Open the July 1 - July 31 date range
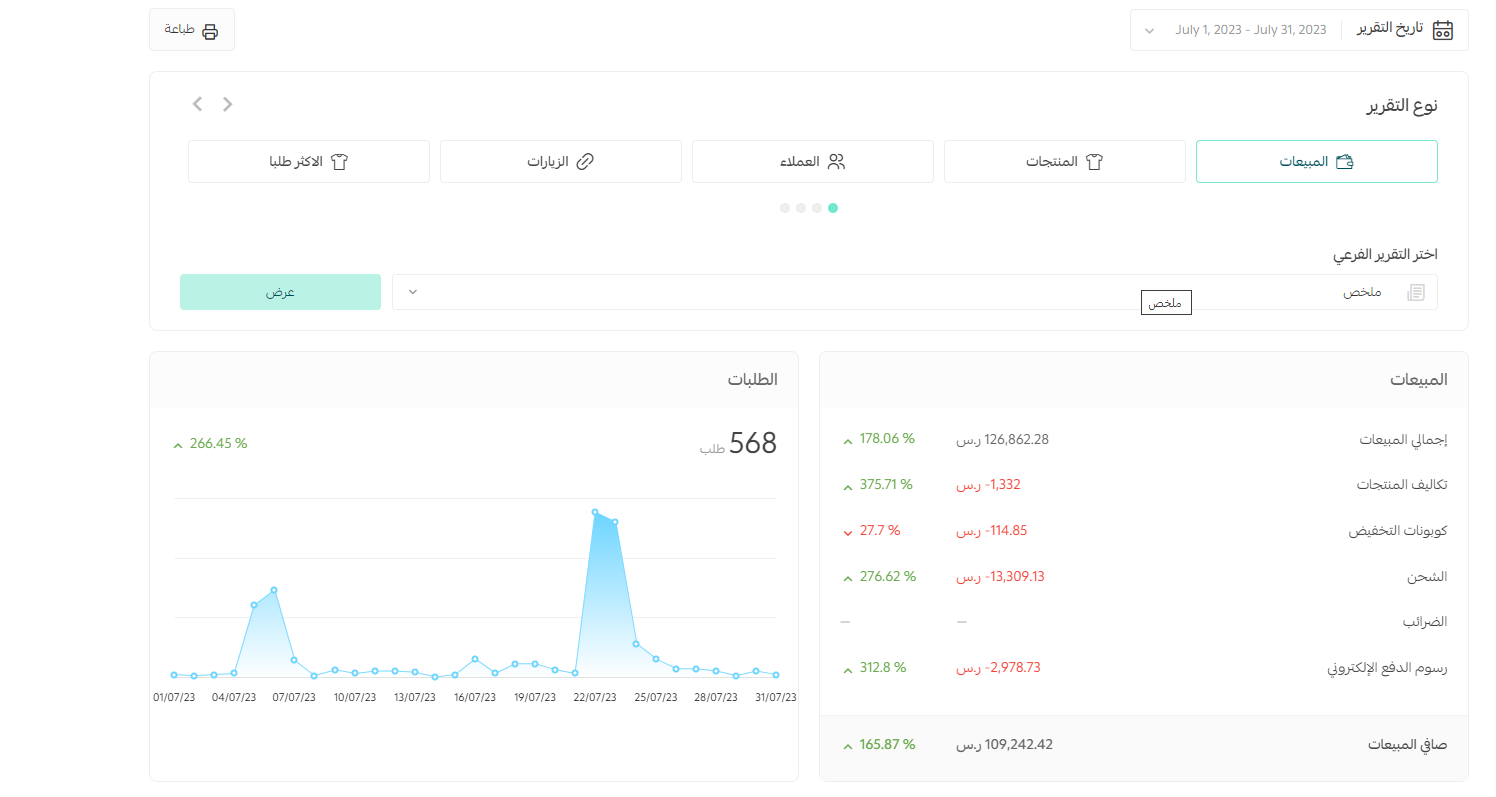This screenshot has height=797, width=1496. coord(1250,30)
